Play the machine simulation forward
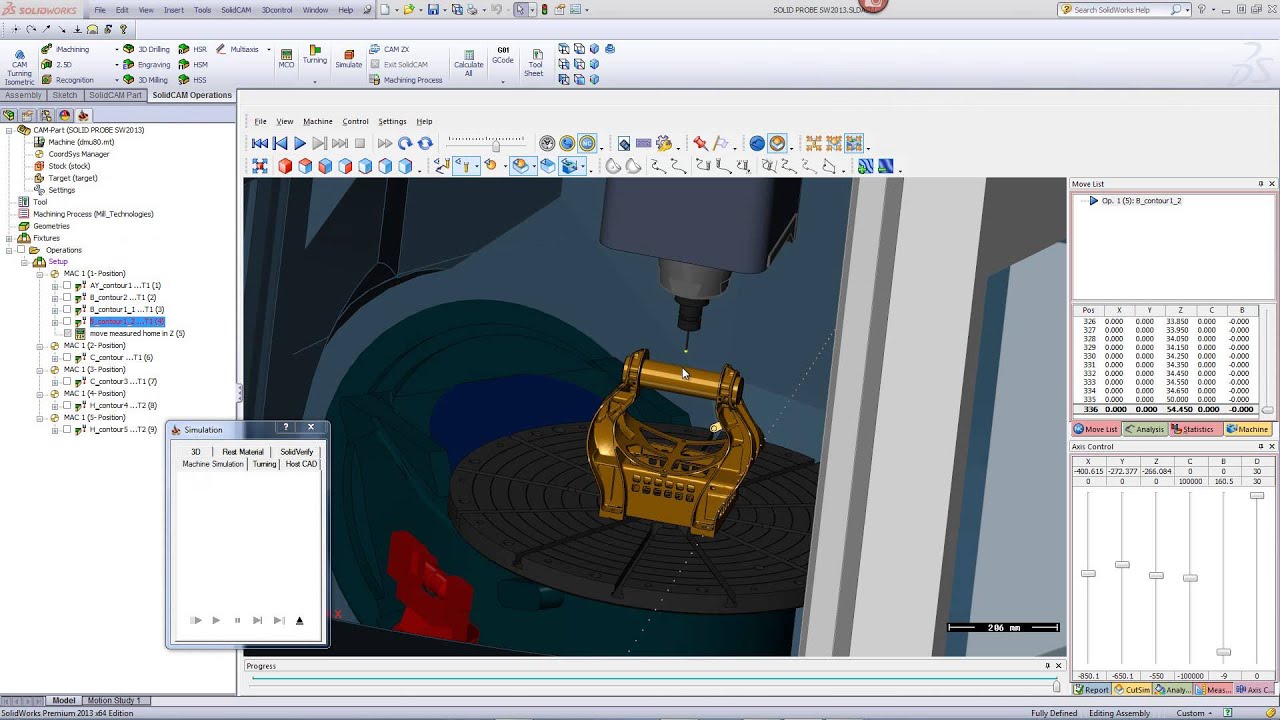This screenshot has height=720, width=1280. click(299, 144)
